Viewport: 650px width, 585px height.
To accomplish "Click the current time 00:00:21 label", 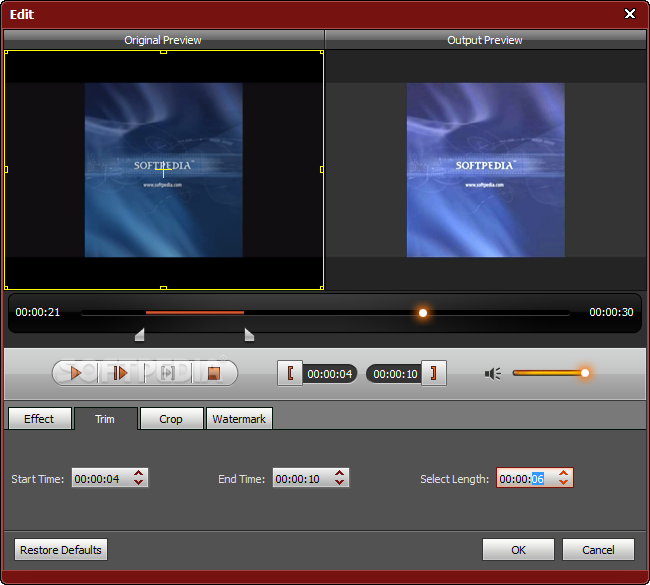I will pos(38,312).
